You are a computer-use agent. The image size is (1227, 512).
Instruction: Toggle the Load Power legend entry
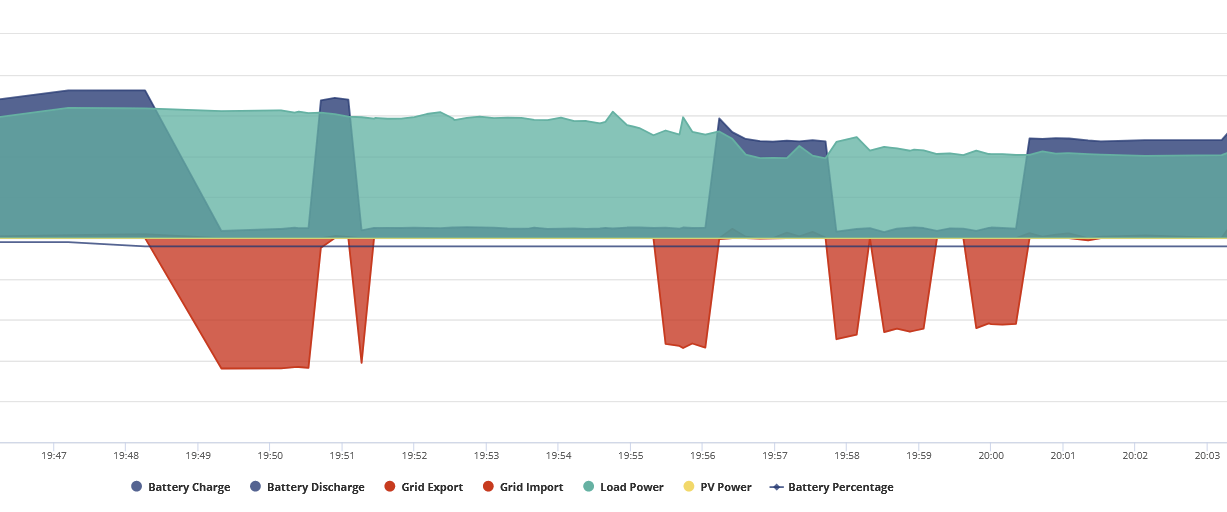623,487
